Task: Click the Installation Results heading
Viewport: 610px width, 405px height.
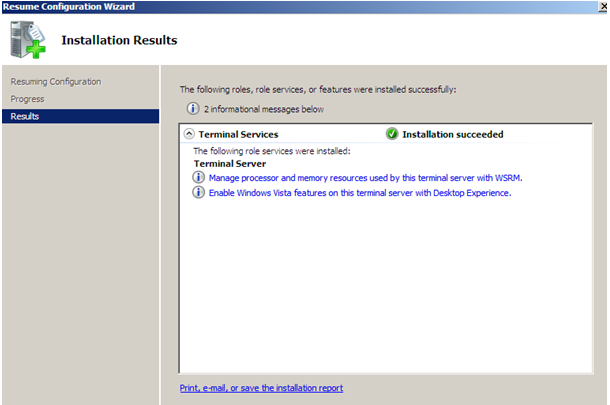Action: [119, 40]
